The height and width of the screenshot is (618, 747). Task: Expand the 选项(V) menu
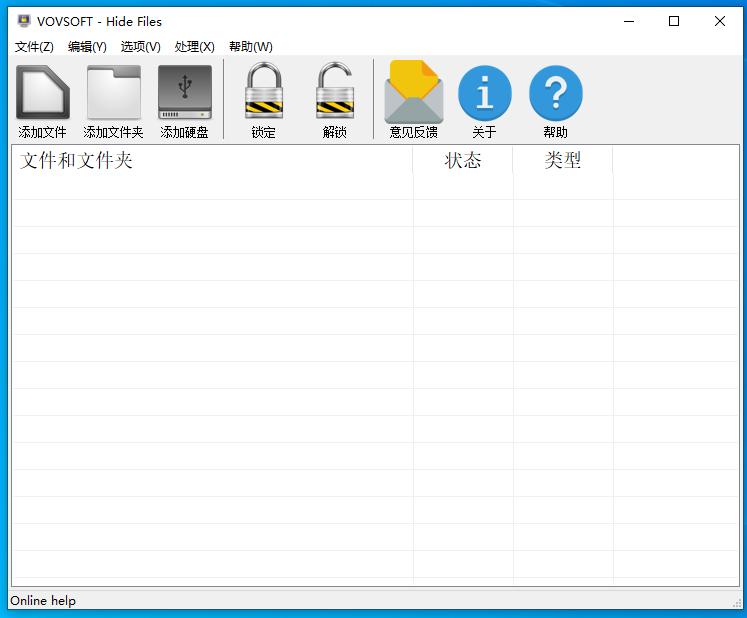point(140,47)
